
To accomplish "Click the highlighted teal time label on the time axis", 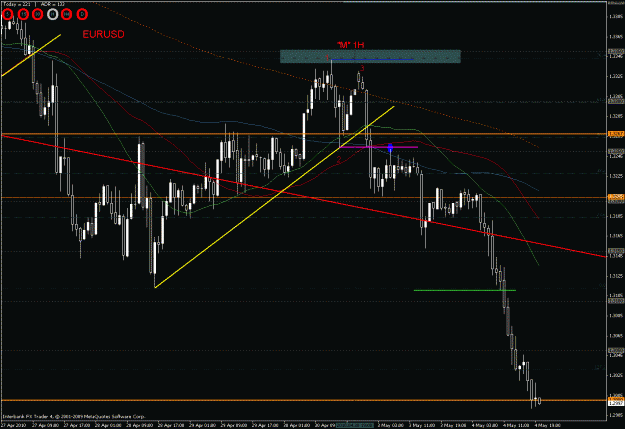I will pos(355,425).
